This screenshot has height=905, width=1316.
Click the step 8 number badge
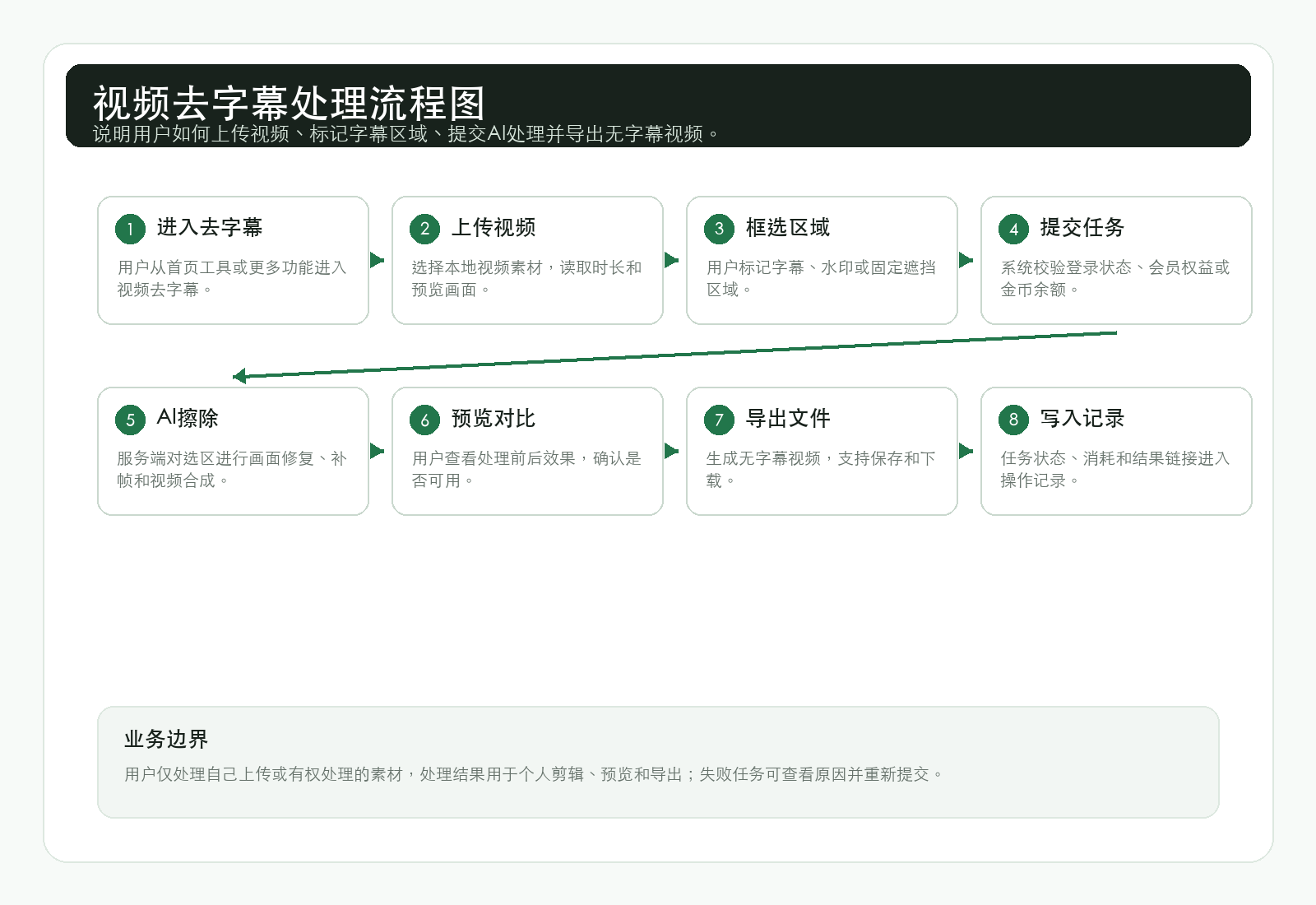point(1013,420)
